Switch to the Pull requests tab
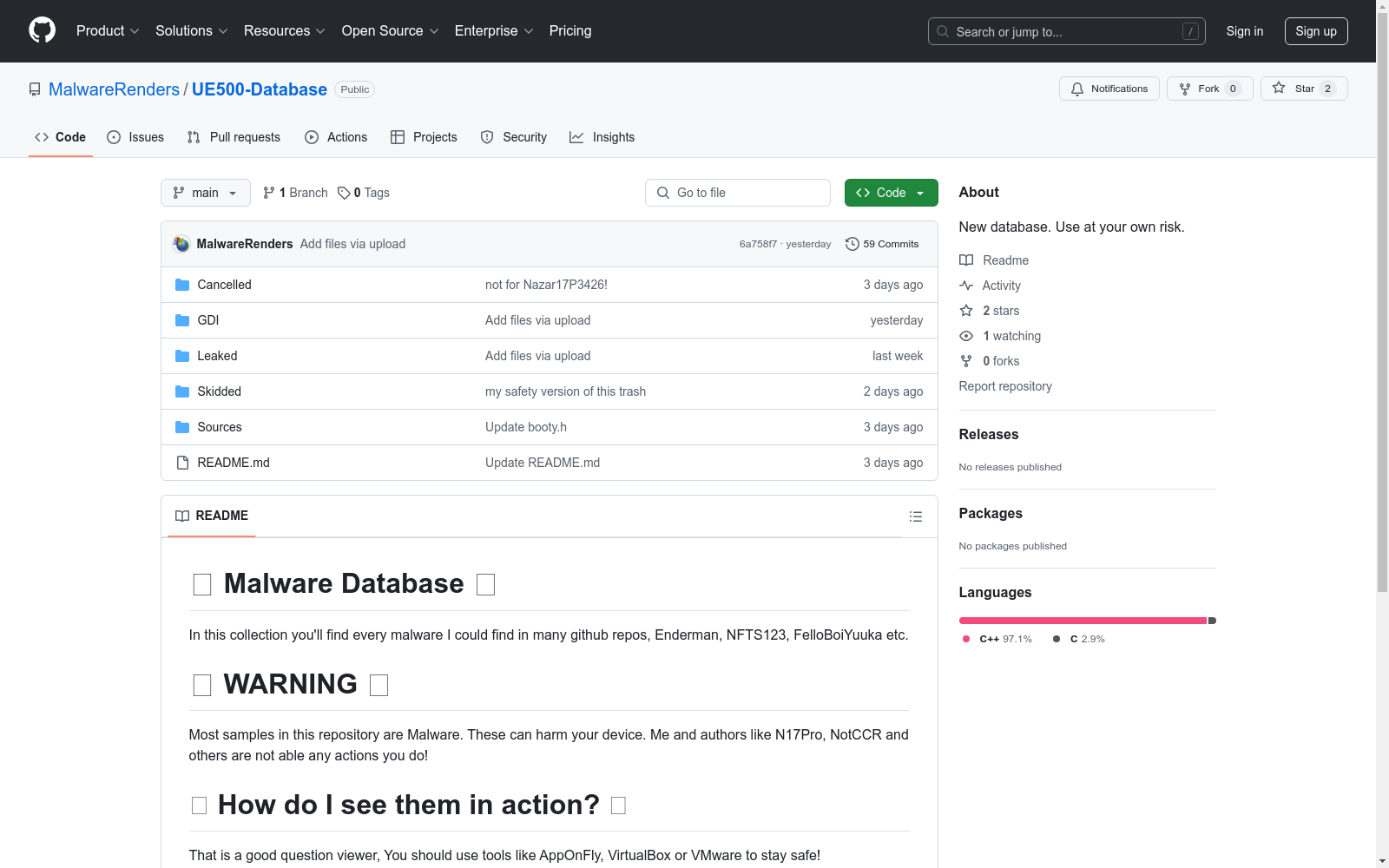 (x=234, y=137)
